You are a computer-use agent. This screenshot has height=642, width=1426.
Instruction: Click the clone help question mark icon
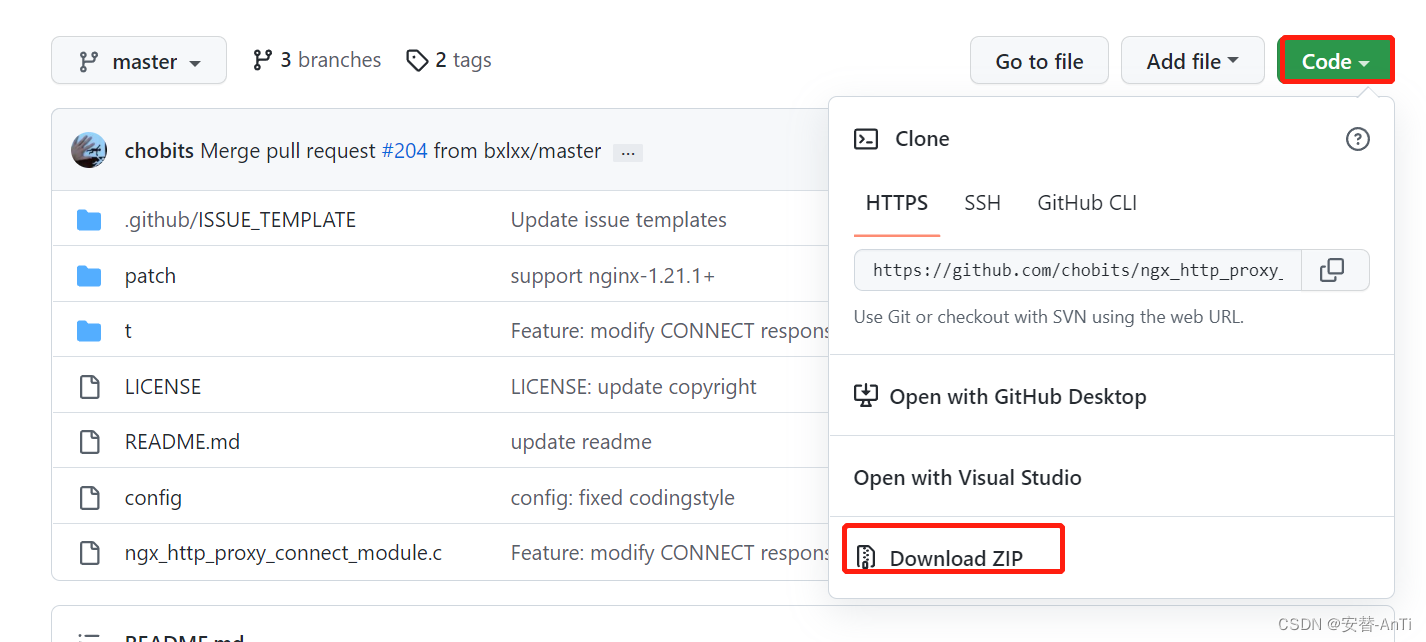click(x=1357, y=139)
